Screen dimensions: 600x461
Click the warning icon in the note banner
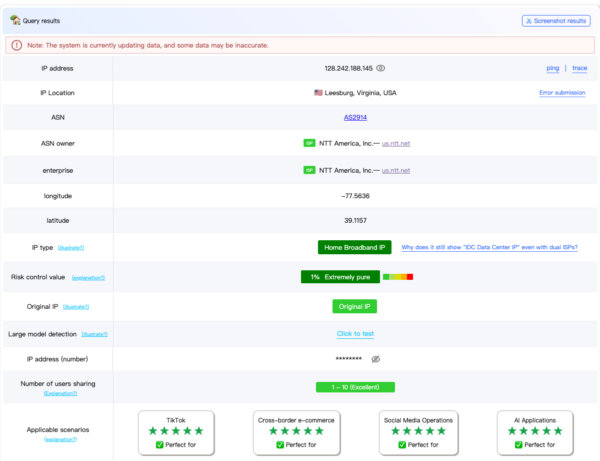16,45
